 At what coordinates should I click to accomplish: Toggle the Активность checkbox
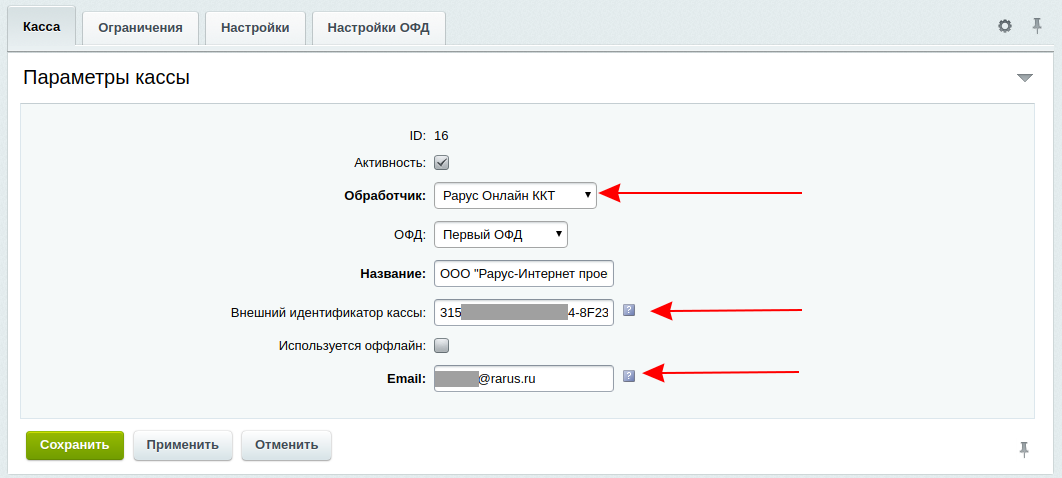coord(441,162)
